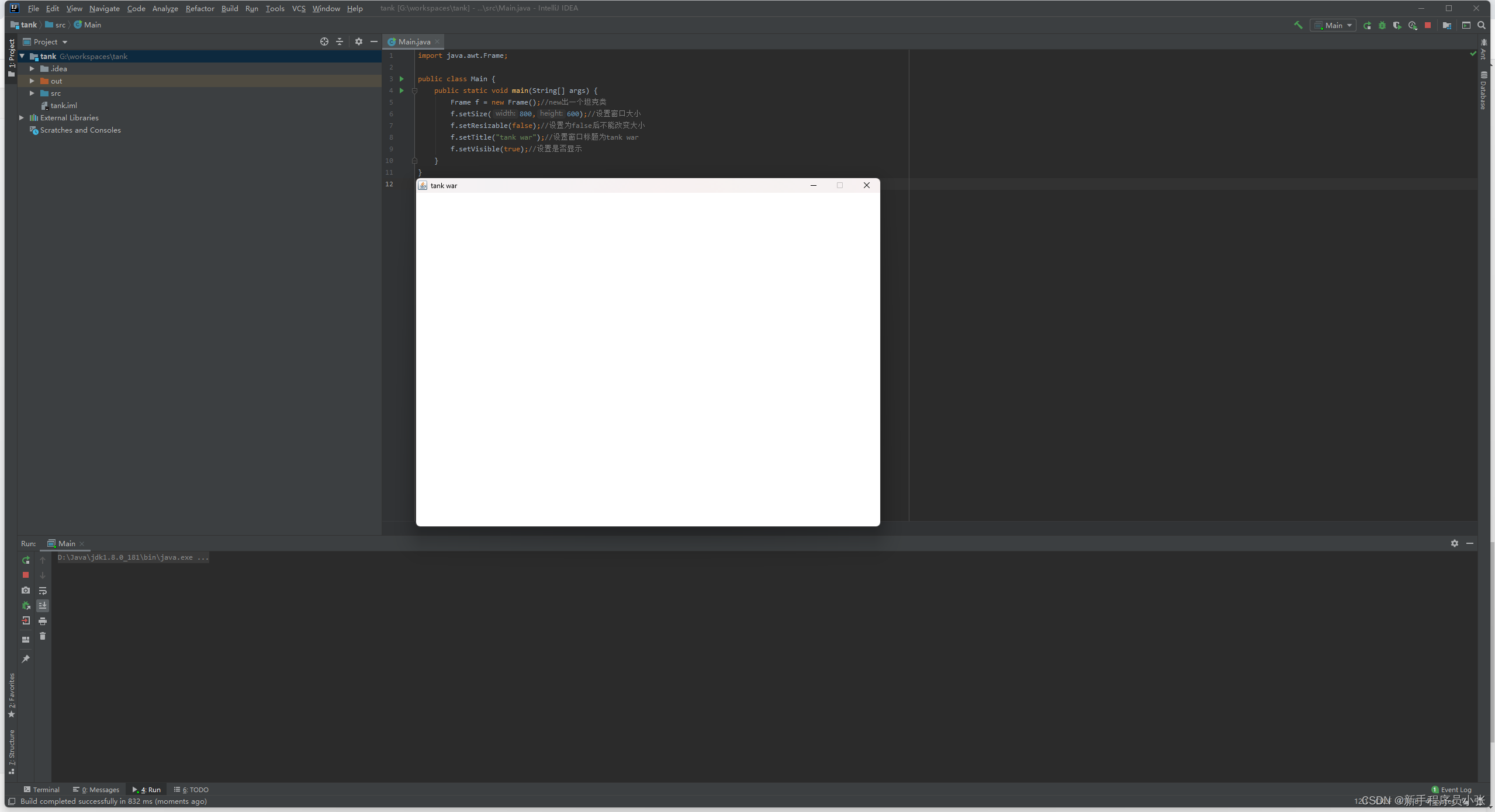Expand External Libraries node
The image size is (1495, 812).
click(22, 117)
